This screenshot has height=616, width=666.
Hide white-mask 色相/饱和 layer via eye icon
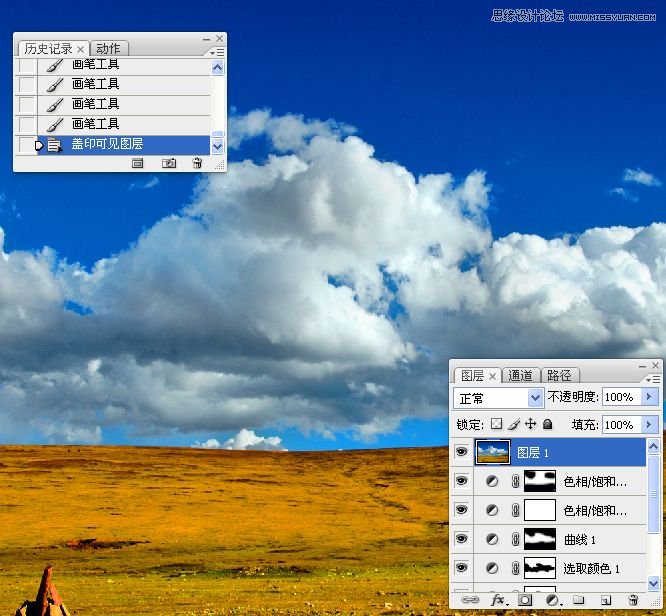(461, 509)
